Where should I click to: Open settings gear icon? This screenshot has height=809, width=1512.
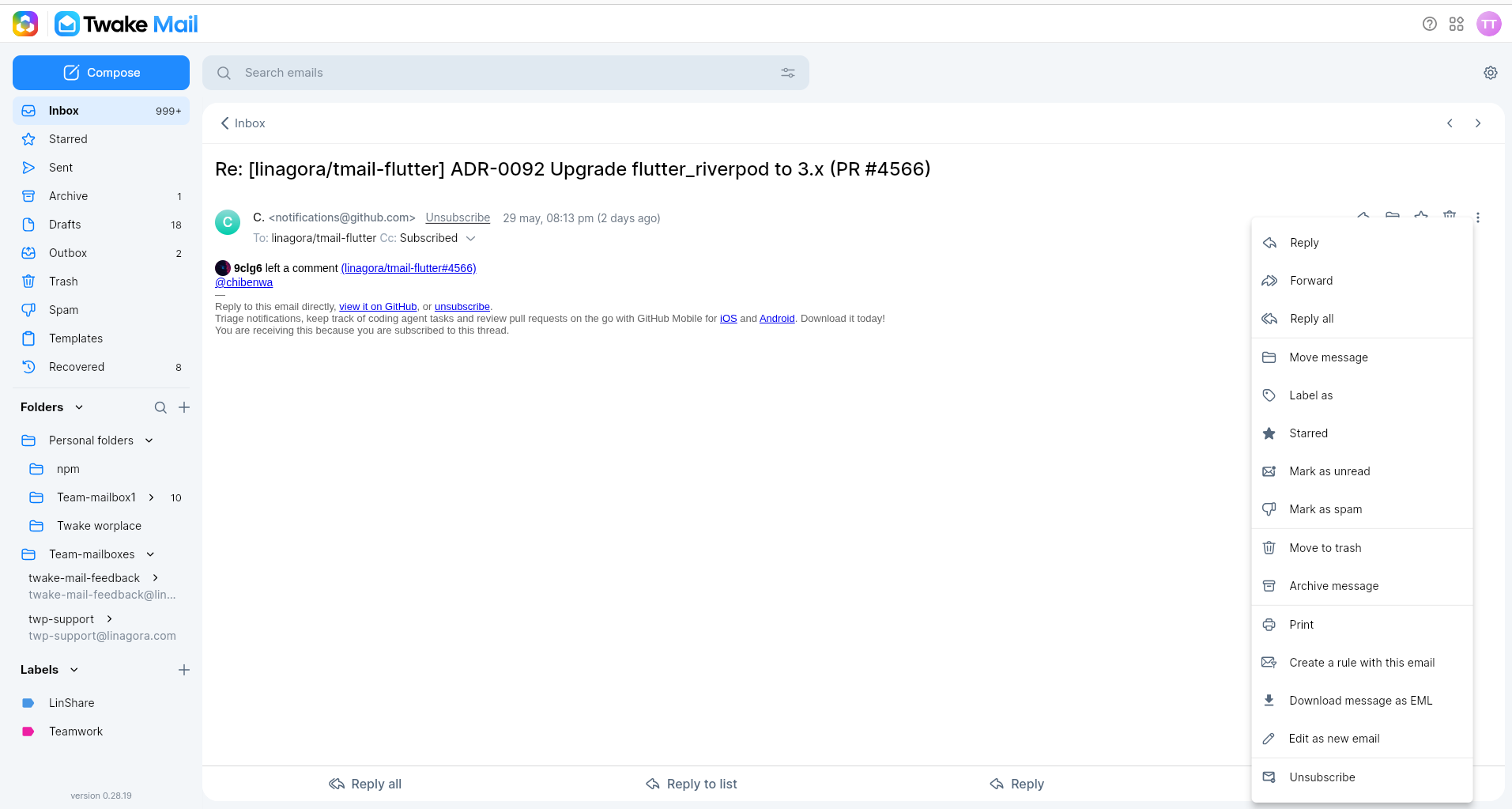(1491, 73)
